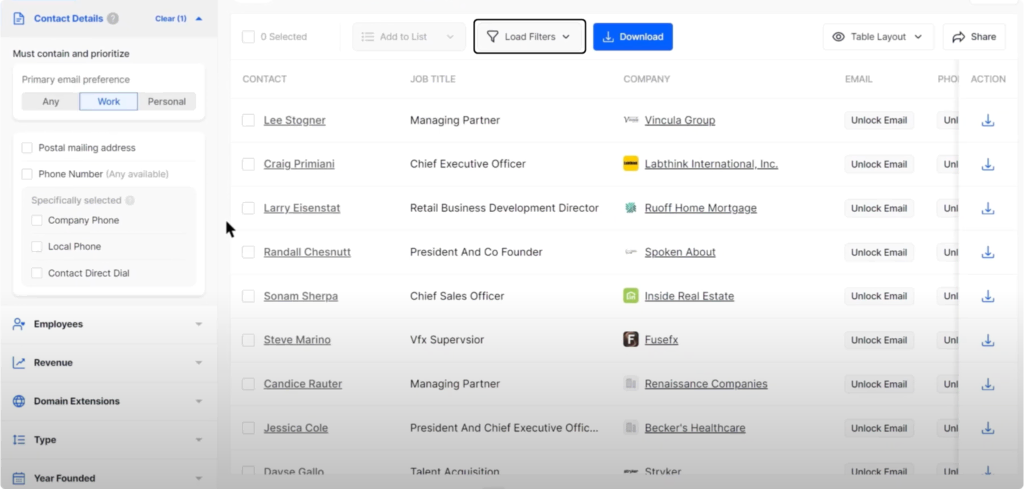The height and width of the screenshot is (489, 1024).
Task: Expand the Employees filter section
Action: [108, 324]
